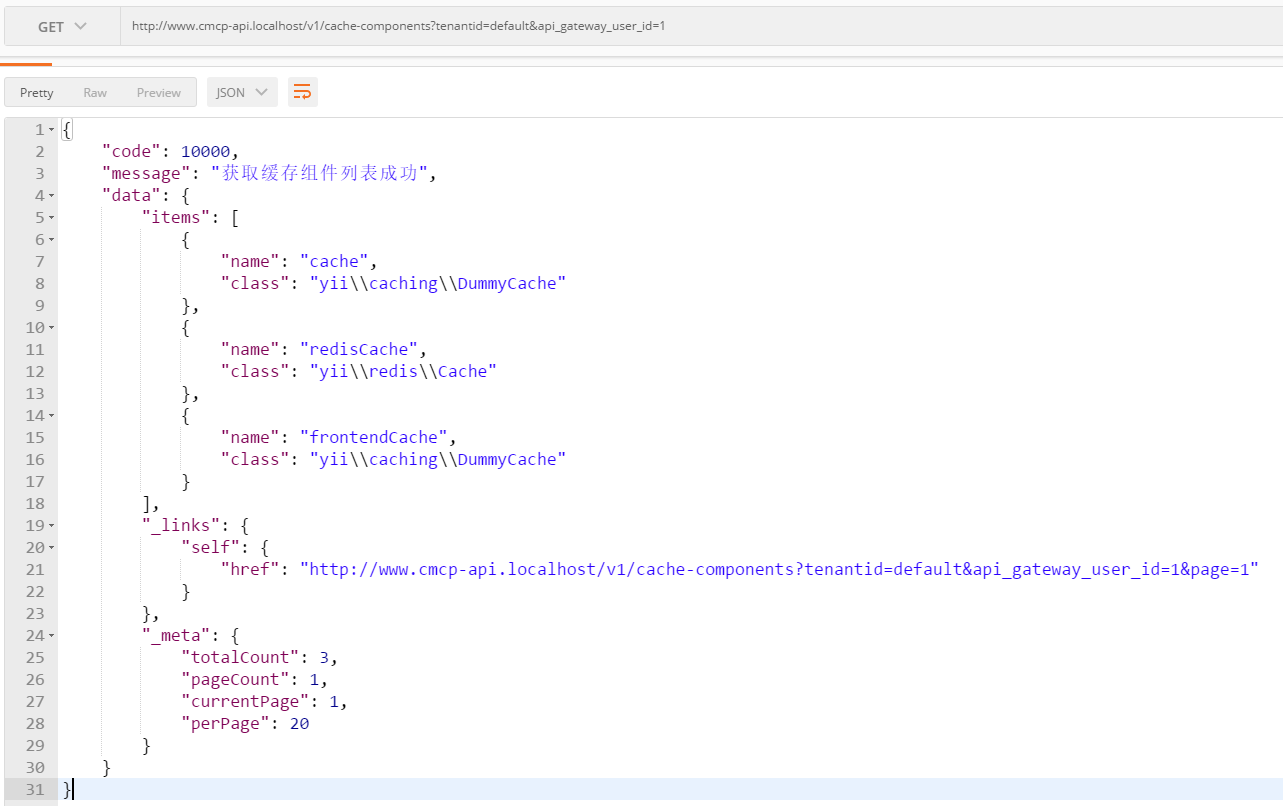
Task: Fold the redisCache item at line 10
Action: (x=51, y=328)
